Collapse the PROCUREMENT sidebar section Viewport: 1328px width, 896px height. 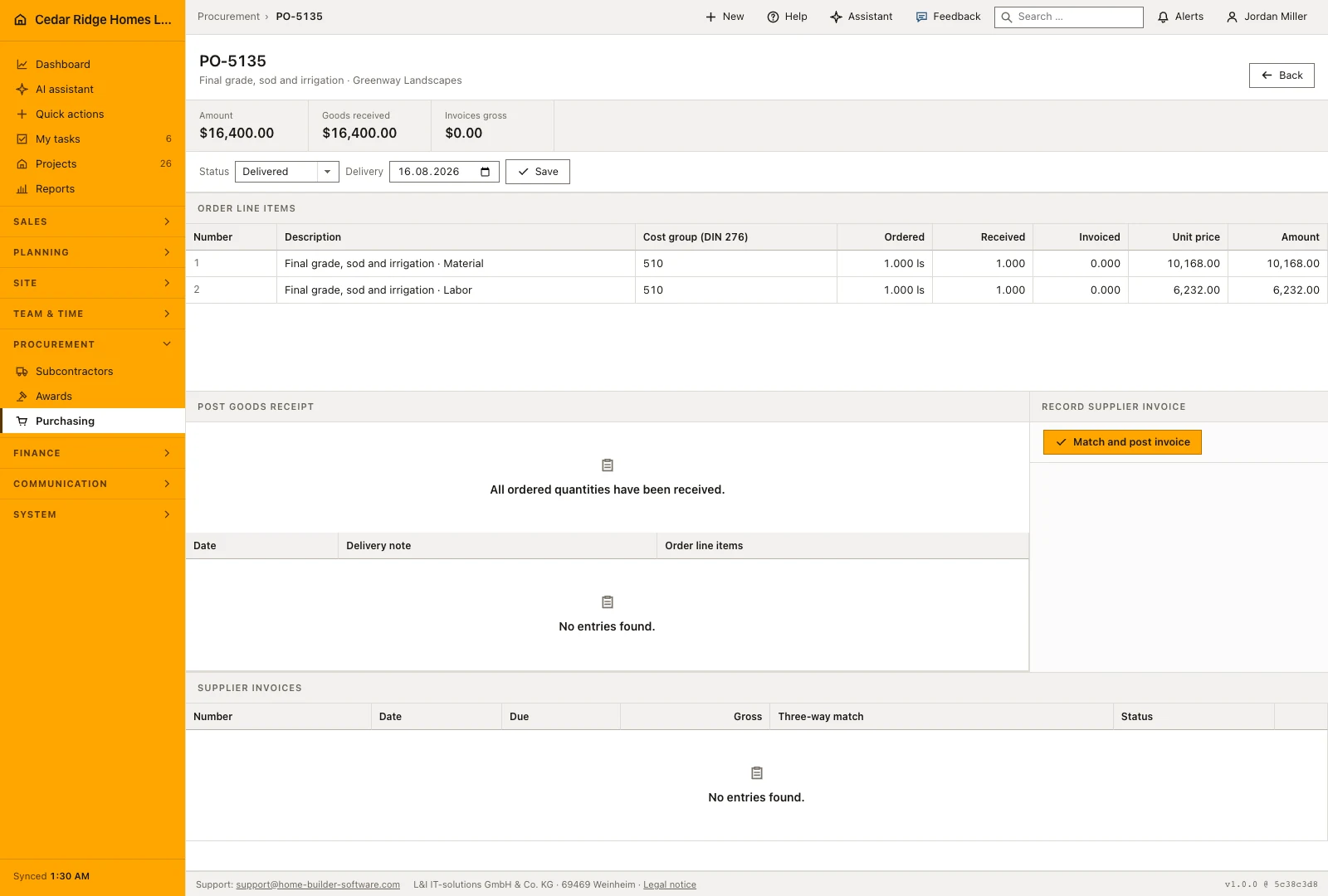[x=92, y=344]
